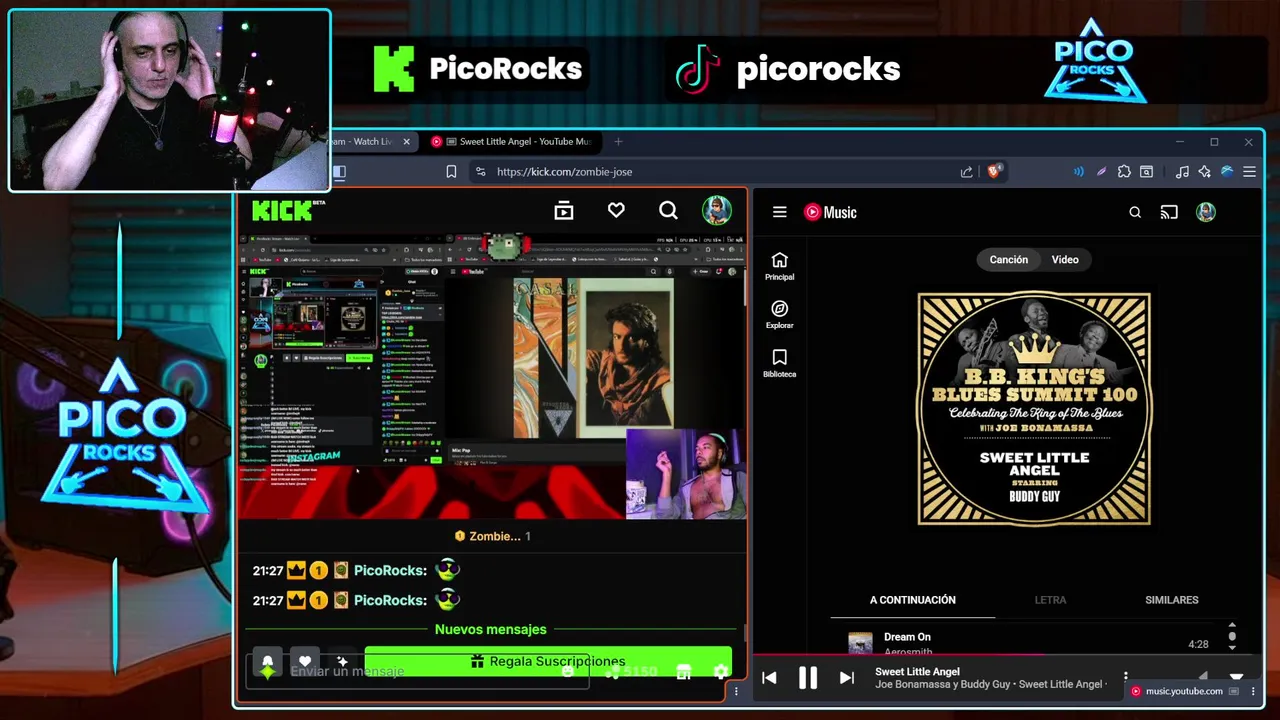Click the queue panel scrollbar
The height and width of the screenshot is (720, 1280).
[1232, 634]
